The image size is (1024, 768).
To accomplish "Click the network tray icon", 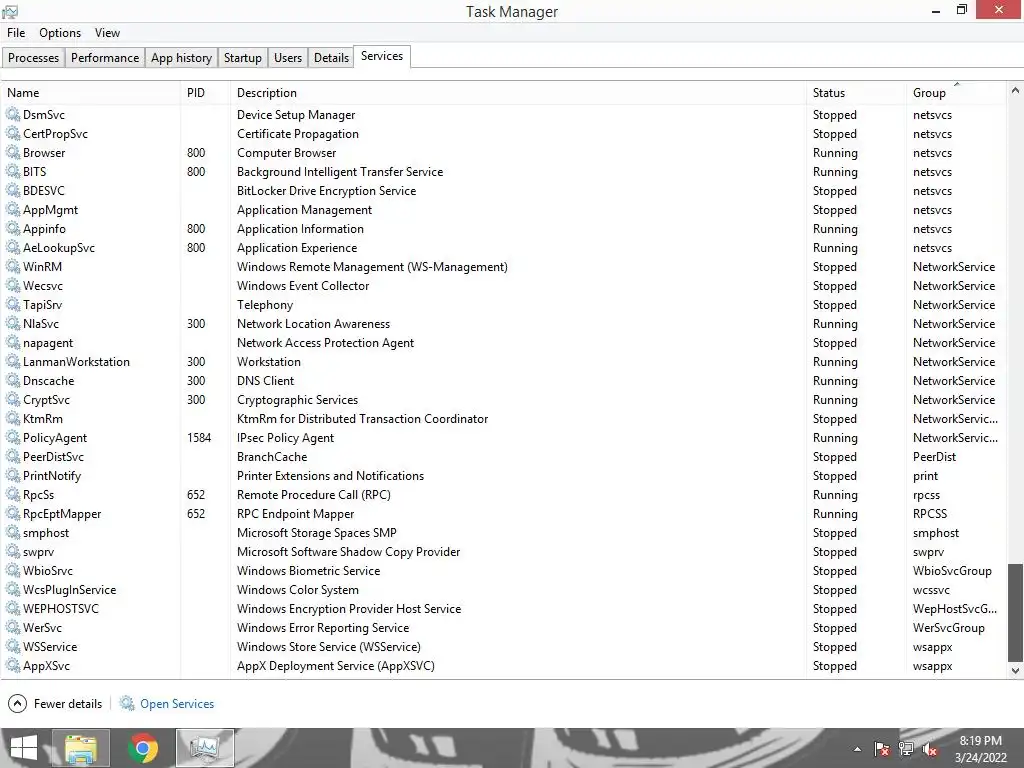I will tap(906, 749).
